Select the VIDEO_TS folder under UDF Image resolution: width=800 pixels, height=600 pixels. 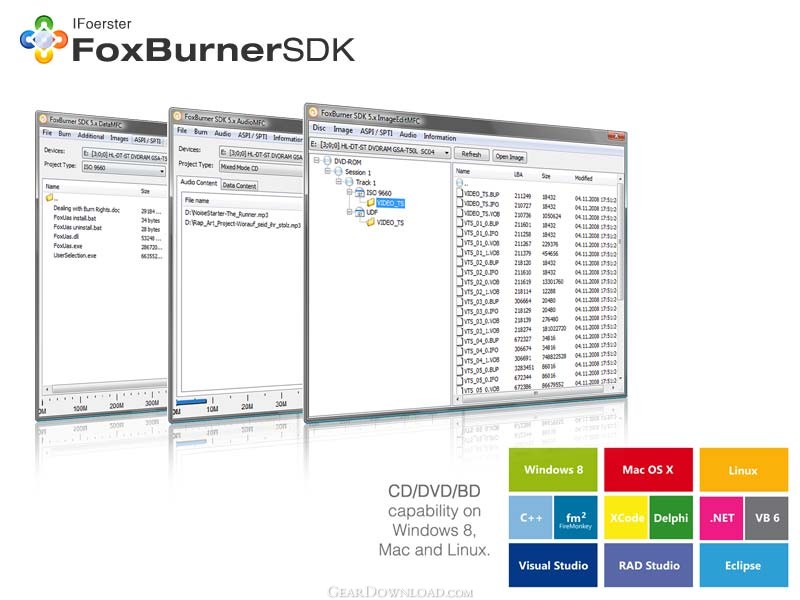tap(390, 222)
